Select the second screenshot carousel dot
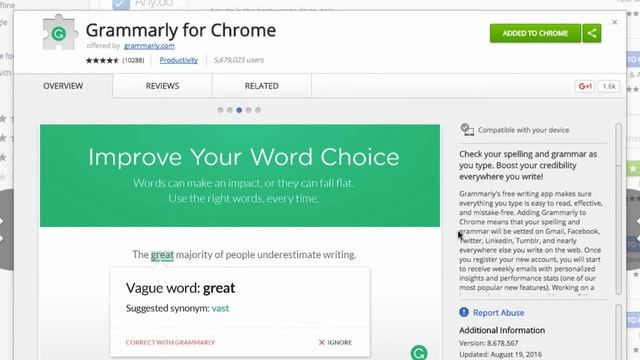 [230, 110]
